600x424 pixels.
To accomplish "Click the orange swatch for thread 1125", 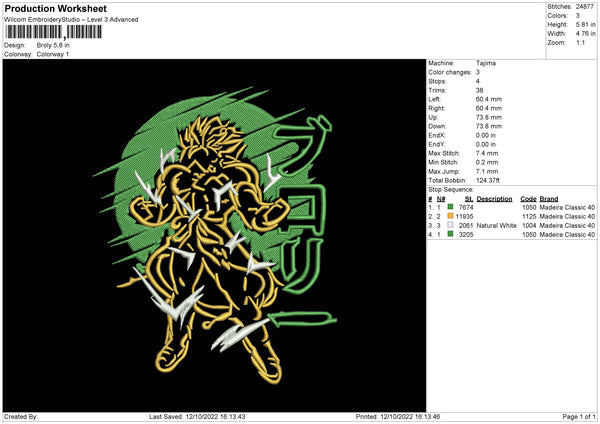I will (450, 216).
